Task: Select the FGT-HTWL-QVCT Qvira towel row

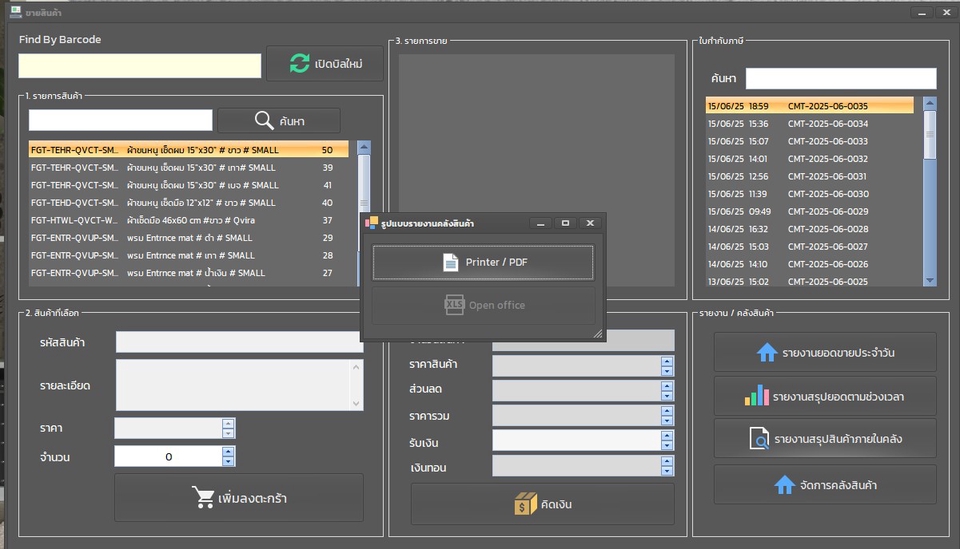Action: click(188, 220)
